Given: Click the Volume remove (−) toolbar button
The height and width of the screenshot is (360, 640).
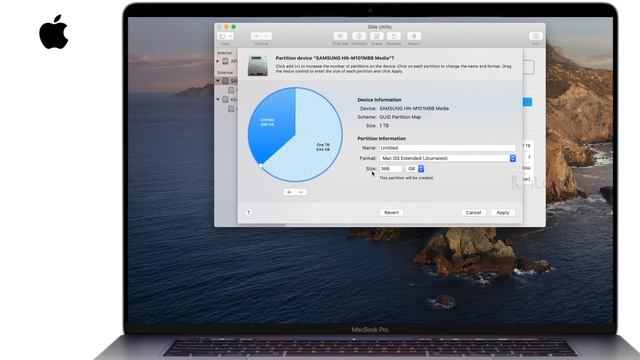Looking at the screenshot, I should [x=267, y=36].
